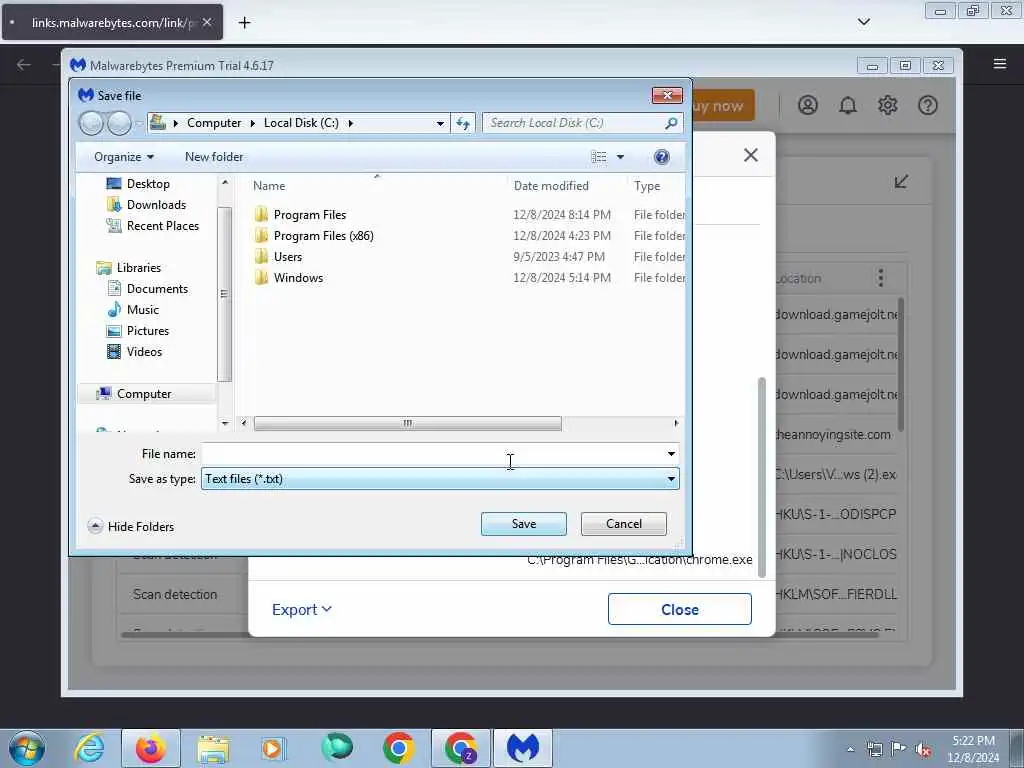
Task: Click the navigation pane scroll-up arrow
Action: tap(225, 182)
